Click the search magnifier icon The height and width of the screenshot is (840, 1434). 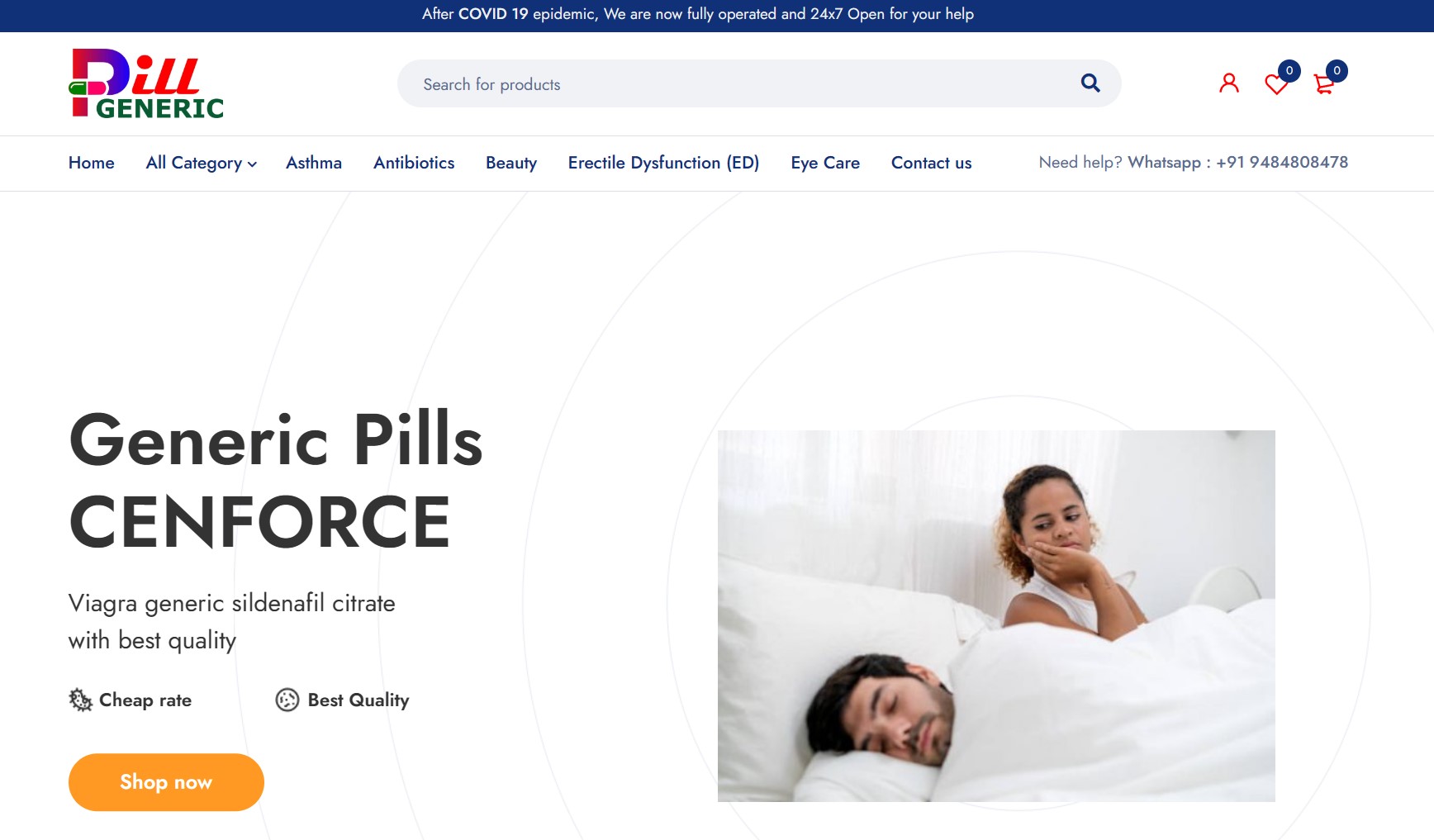(1090, 83)
